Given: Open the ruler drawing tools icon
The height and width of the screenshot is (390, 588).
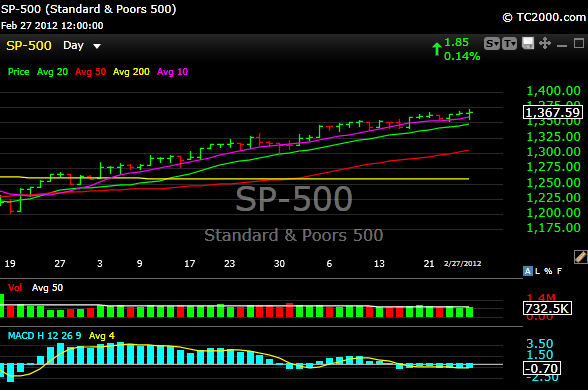Looking at the screenshot, I should 580,257.
